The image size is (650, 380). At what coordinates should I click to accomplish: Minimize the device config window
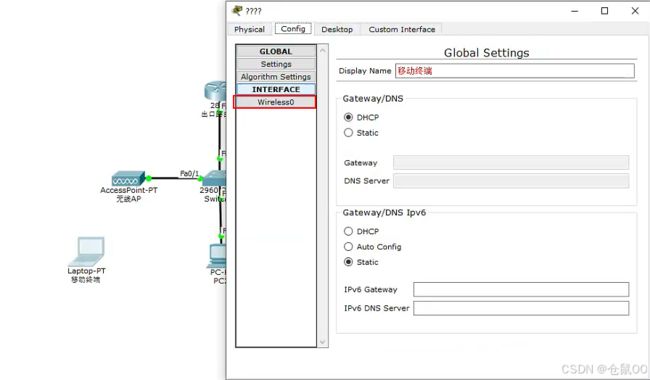(x=575, y=11)
